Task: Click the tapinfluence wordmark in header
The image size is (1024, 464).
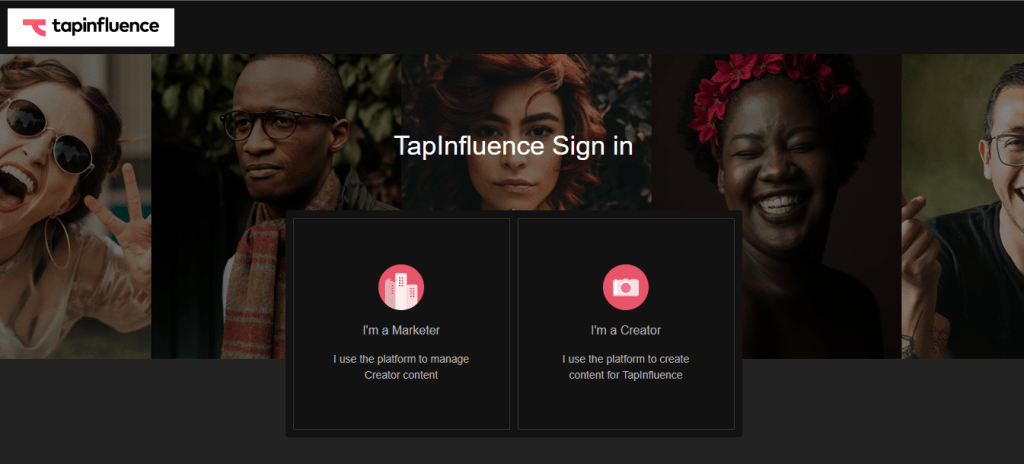Action: point(105,26)
